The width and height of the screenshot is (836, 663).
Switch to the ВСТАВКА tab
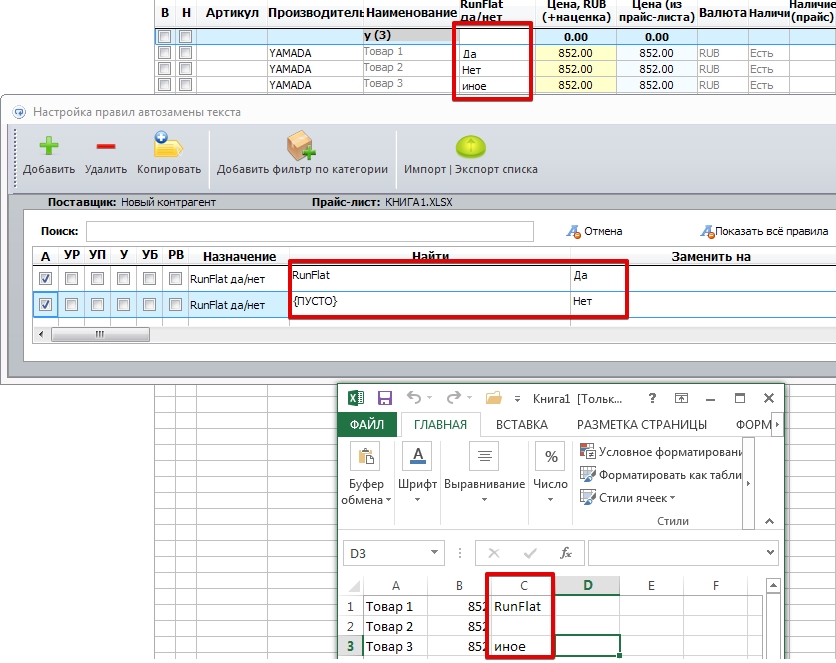pos(521,424)
